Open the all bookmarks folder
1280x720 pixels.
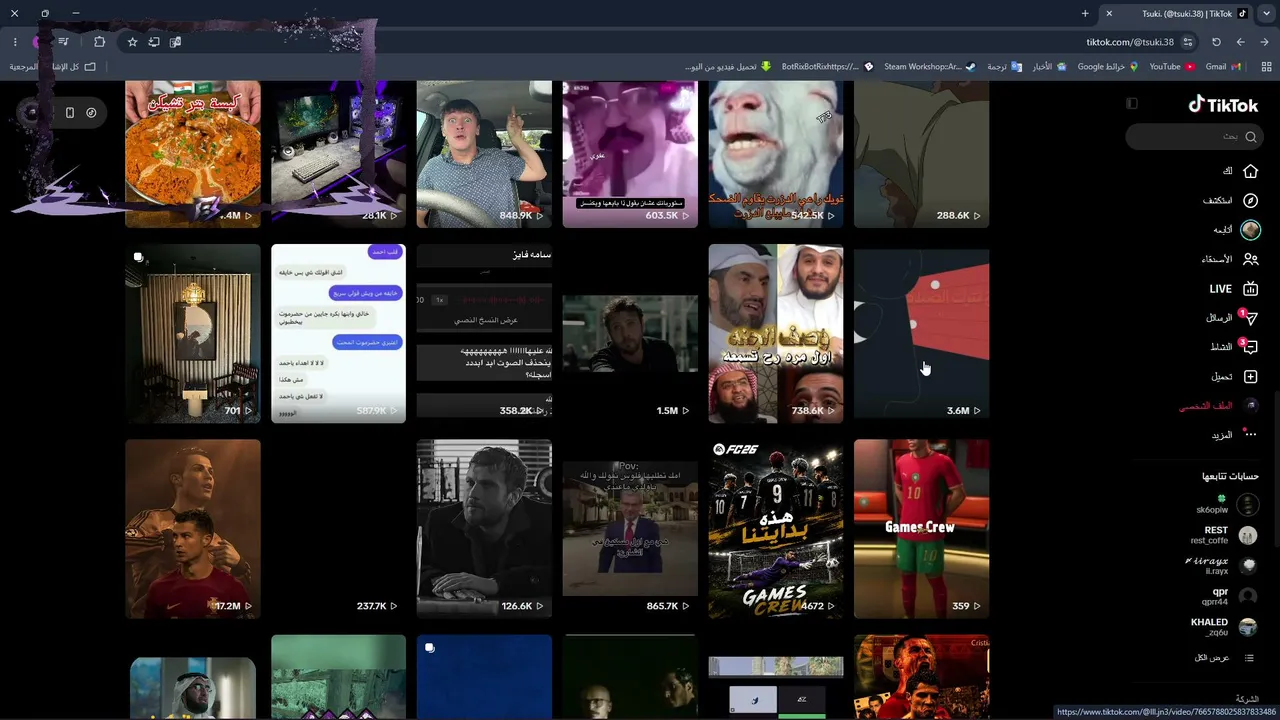coord(53,67)
